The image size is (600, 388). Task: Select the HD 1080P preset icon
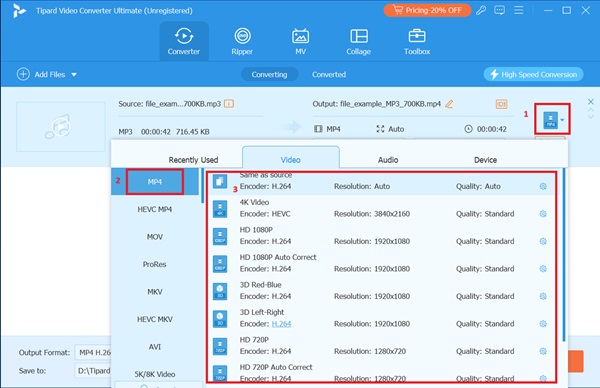[220, 236]
